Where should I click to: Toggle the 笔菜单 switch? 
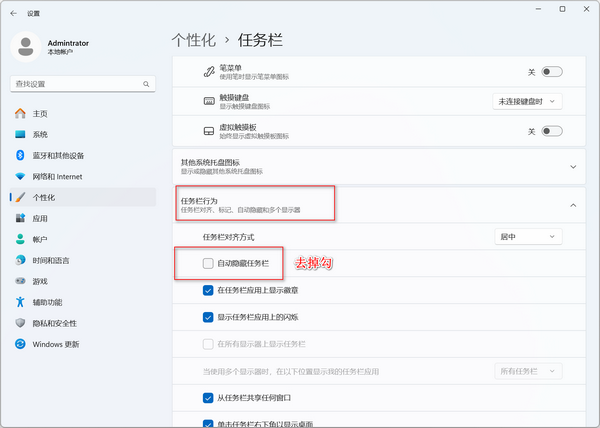tap(552, 72)
